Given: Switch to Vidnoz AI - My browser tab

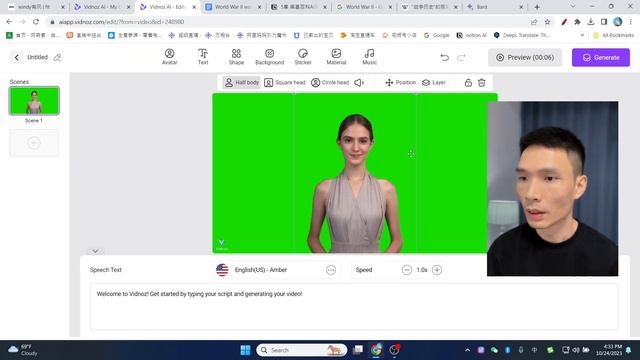Looking at the screenshot, I should coord(102,7).
